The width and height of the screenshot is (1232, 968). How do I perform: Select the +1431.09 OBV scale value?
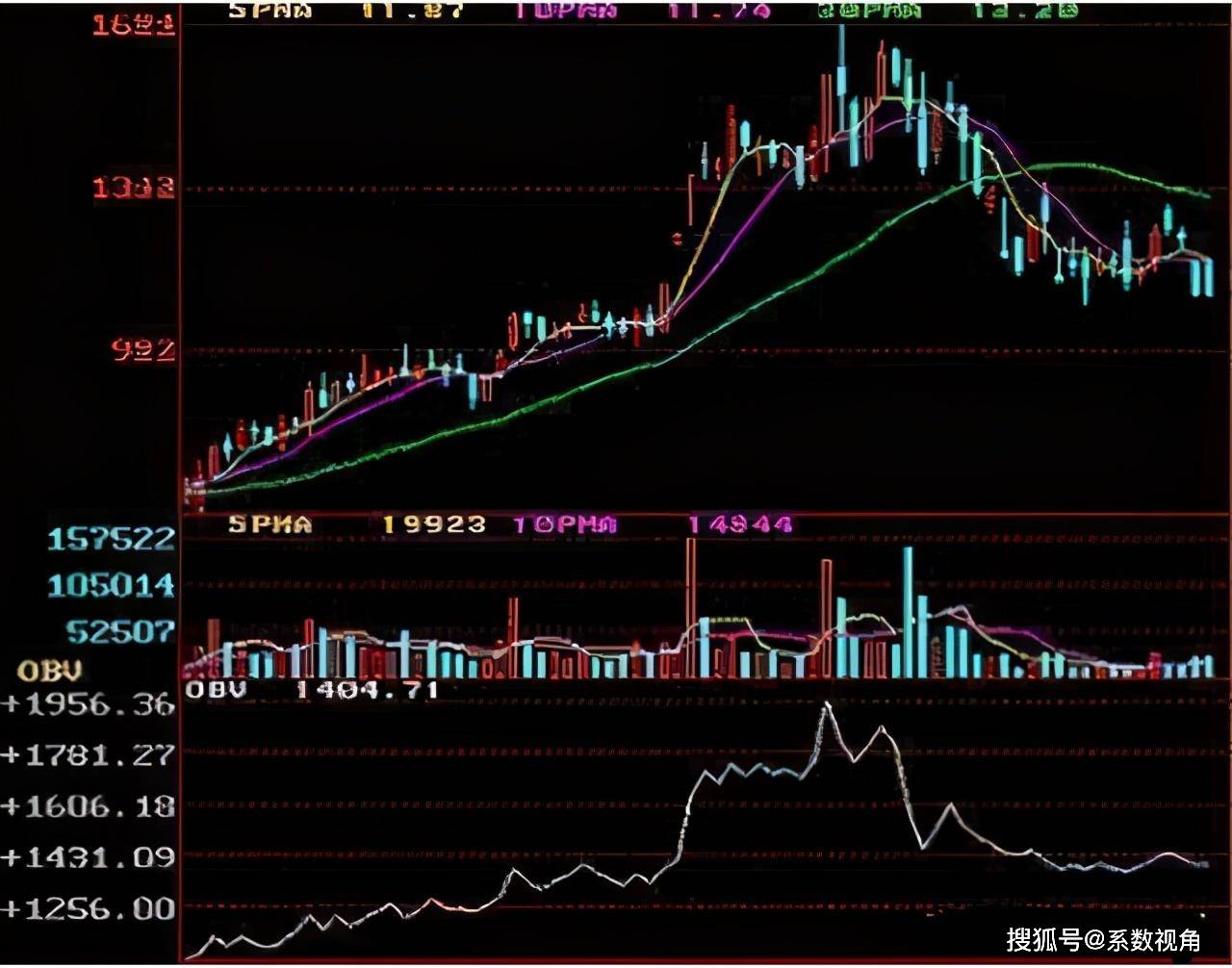[x=89, y=857]
